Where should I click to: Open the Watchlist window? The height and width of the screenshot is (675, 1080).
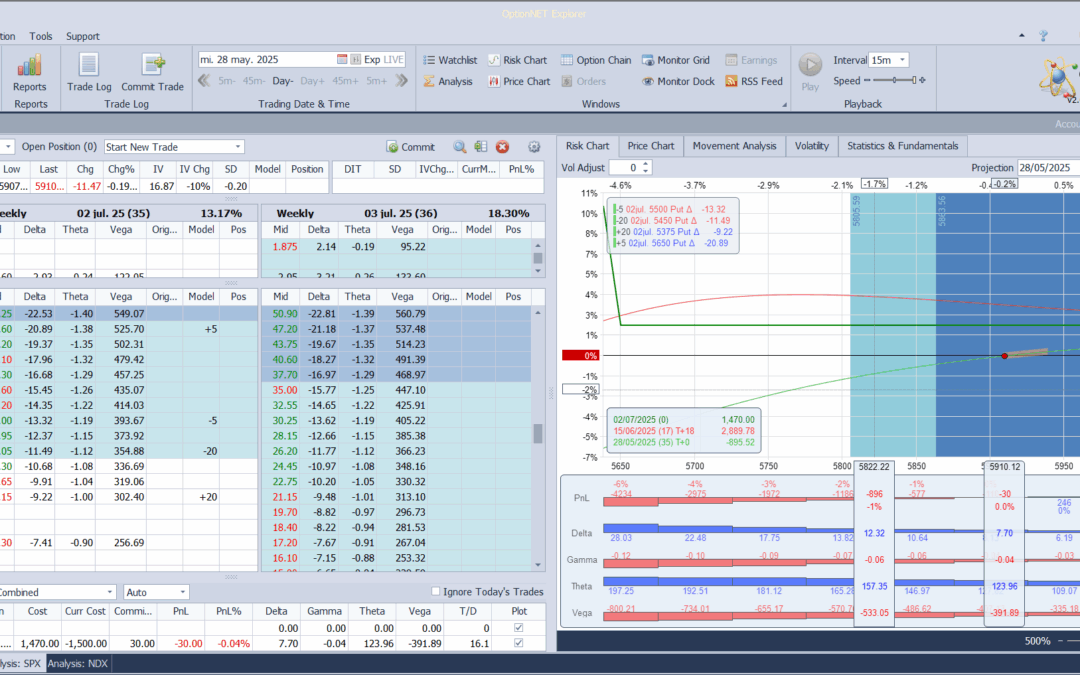coord(449,60)
